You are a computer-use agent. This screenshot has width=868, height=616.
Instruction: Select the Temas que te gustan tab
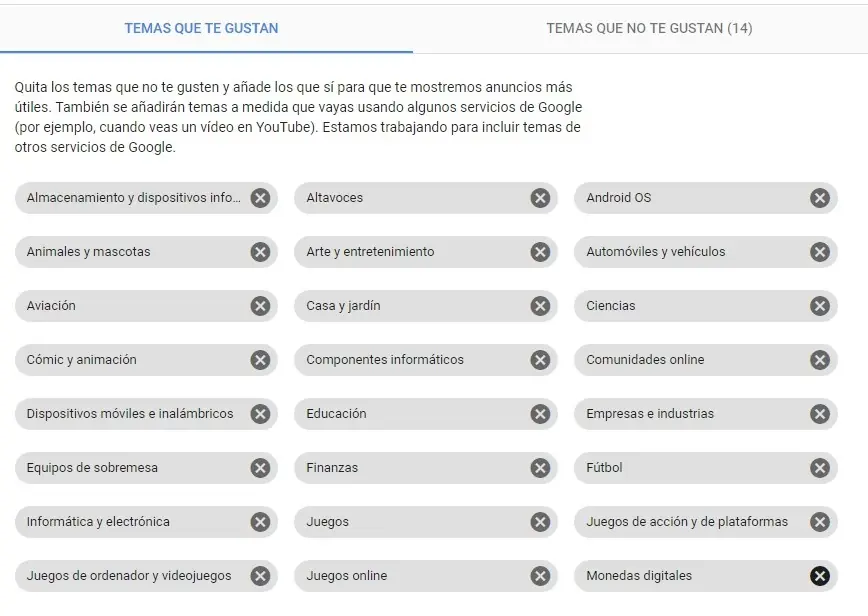pos(201,28)
